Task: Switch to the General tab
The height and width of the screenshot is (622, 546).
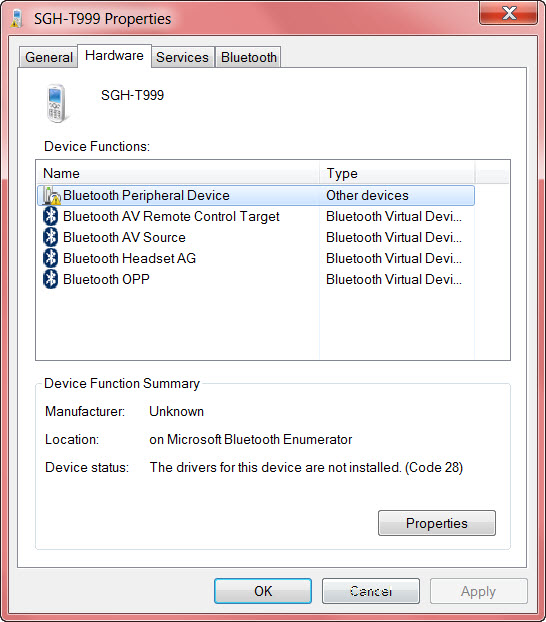Action: [x=48, y=58]
